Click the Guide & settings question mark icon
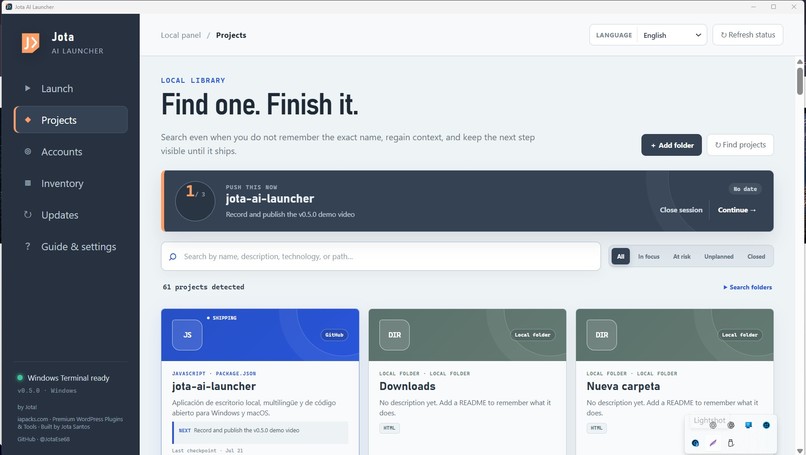Image resolution: width=806 pixels, height=455 pixels. 28,246
